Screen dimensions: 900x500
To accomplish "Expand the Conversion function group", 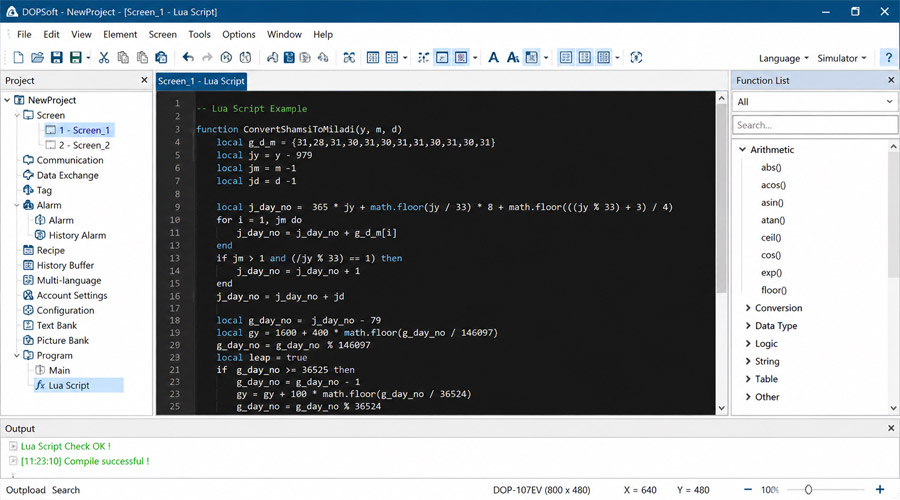I will tap(748, 308).
